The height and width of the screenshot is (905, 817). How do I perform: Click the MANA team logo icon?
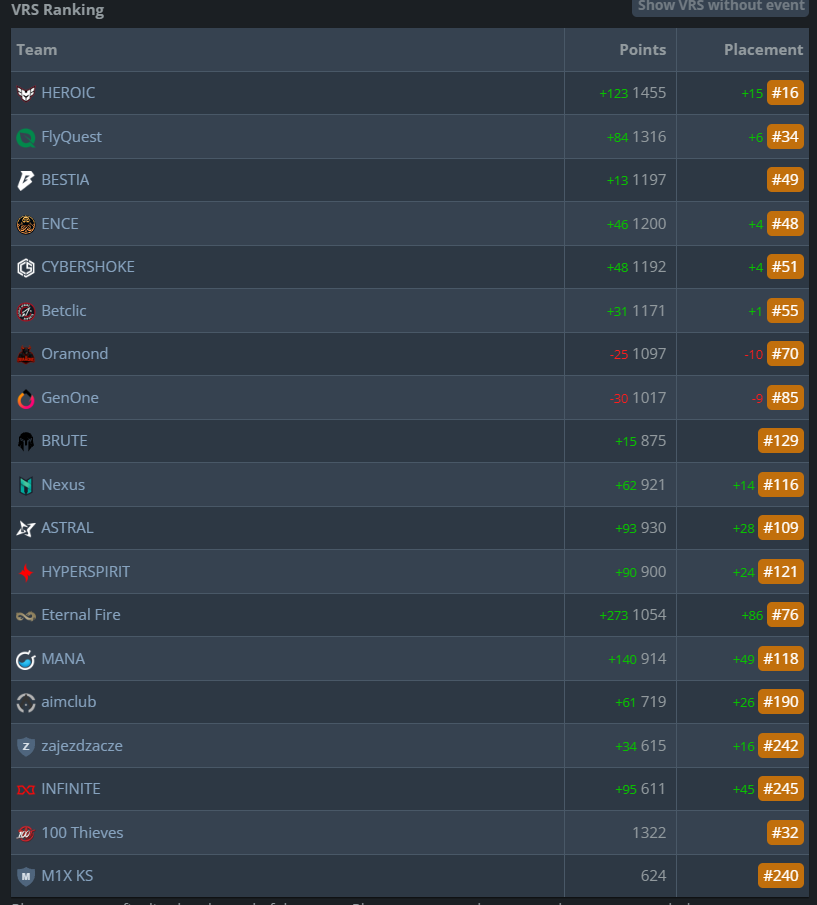coord(26,659)
